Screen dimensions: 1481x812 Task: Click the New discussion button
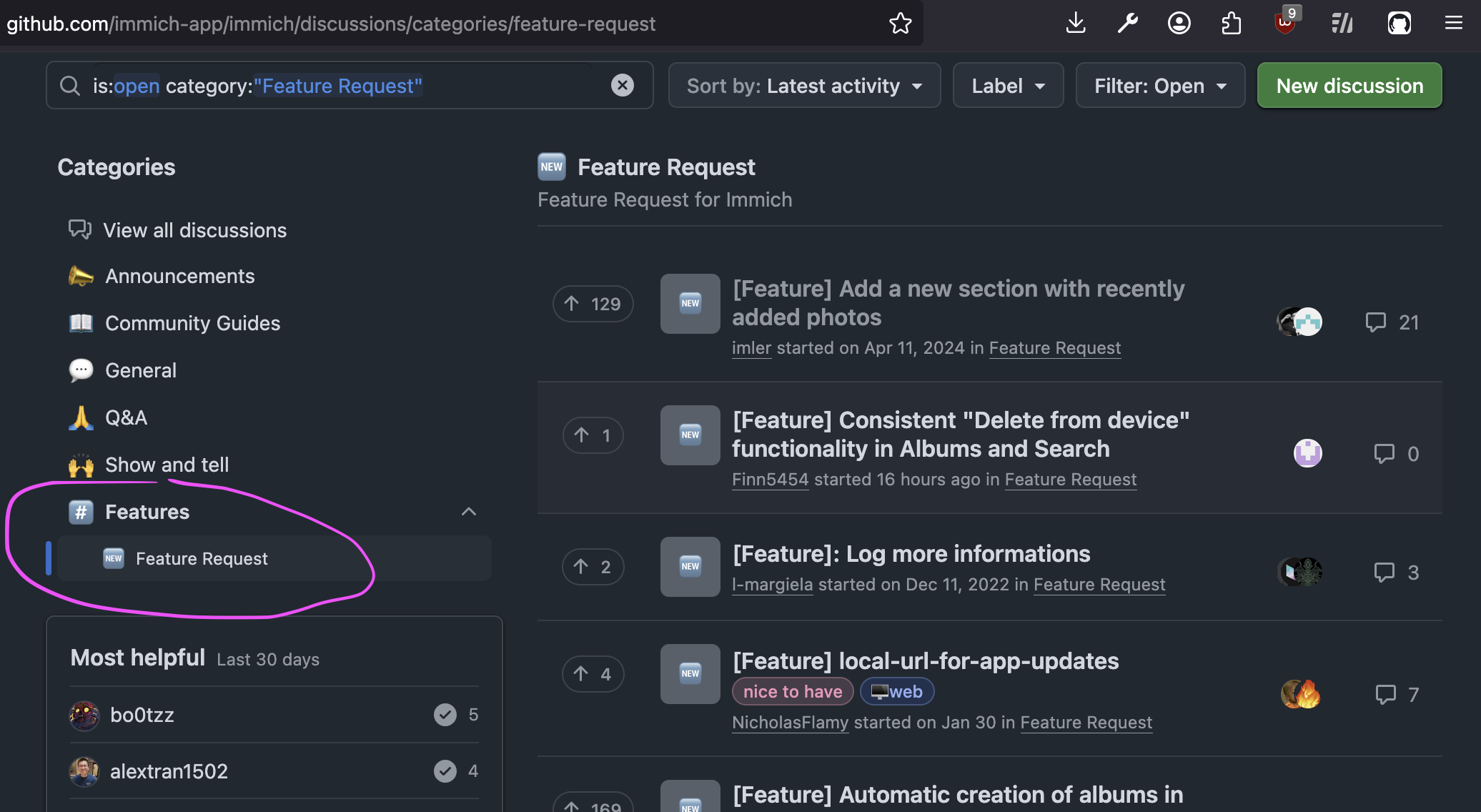[x=1349, y=86]
